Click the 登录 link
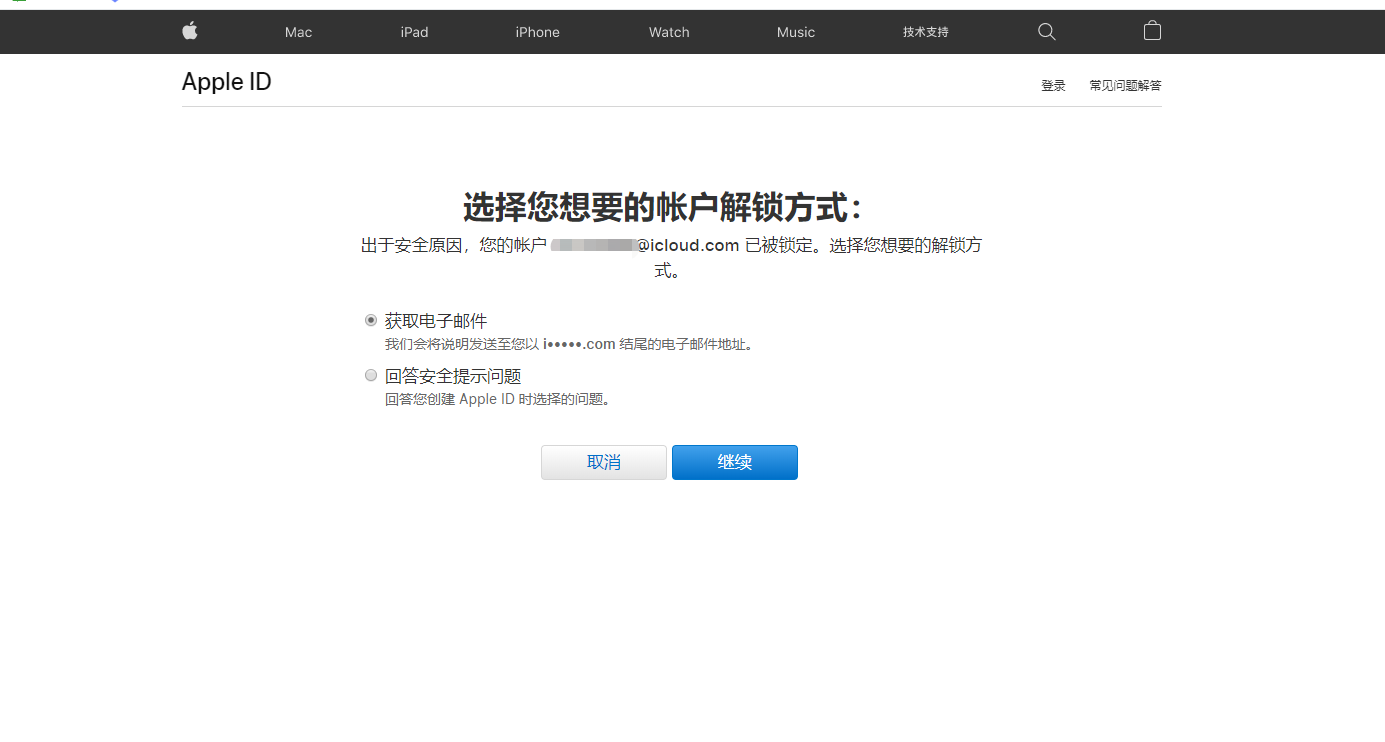This screenshot has width=1385, height=742. (1053, 86)
